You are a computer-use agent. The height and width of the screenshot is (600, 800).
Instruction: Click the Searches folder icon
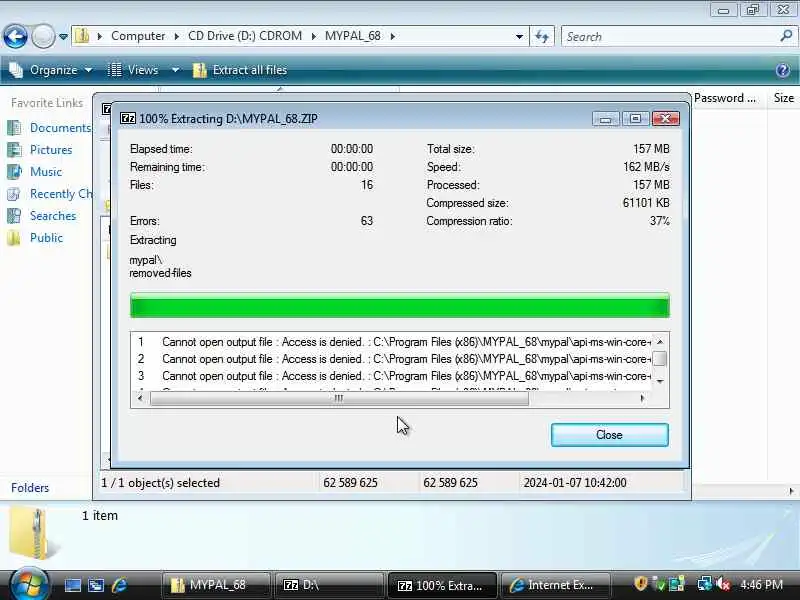[x=14, y=216]
